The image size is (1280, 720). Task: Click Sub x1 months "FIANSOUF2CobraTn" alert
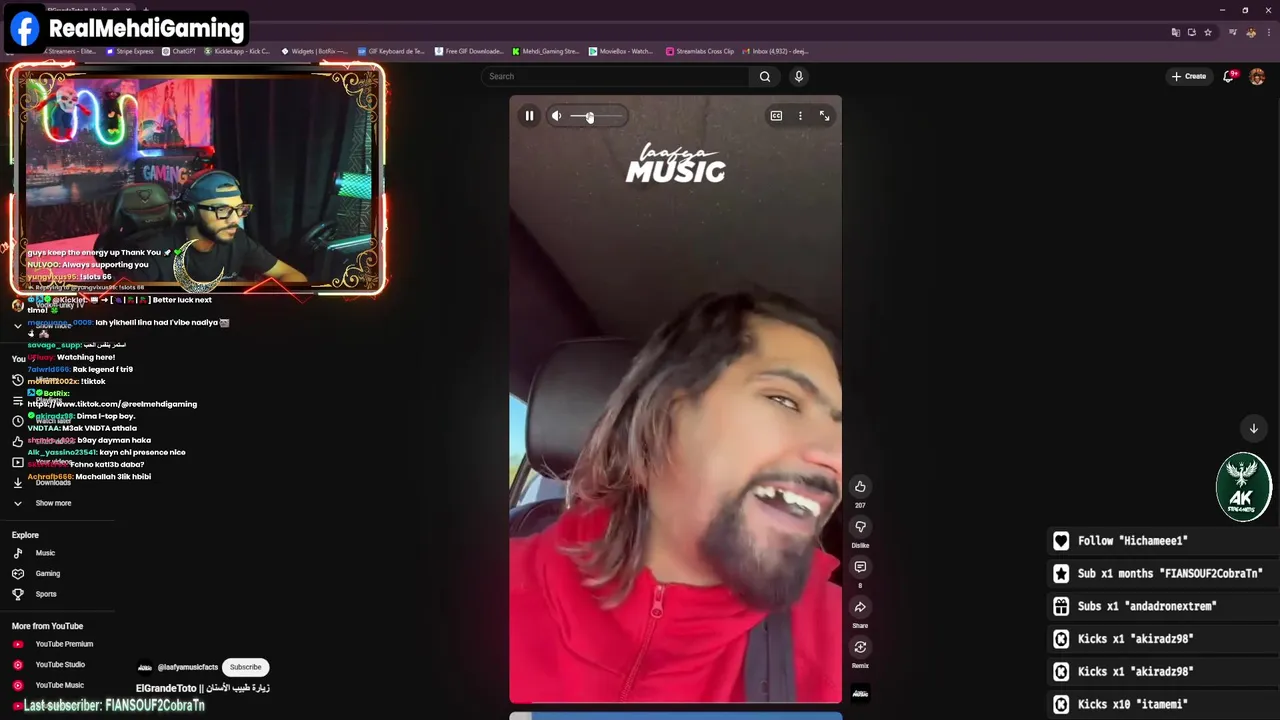pos(1165,574)
